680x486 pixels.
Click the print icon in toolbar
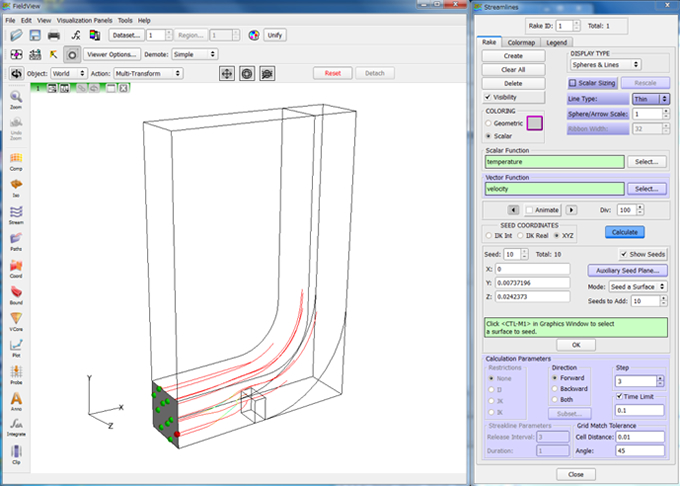pyautogui.click(x=56, y=36)
